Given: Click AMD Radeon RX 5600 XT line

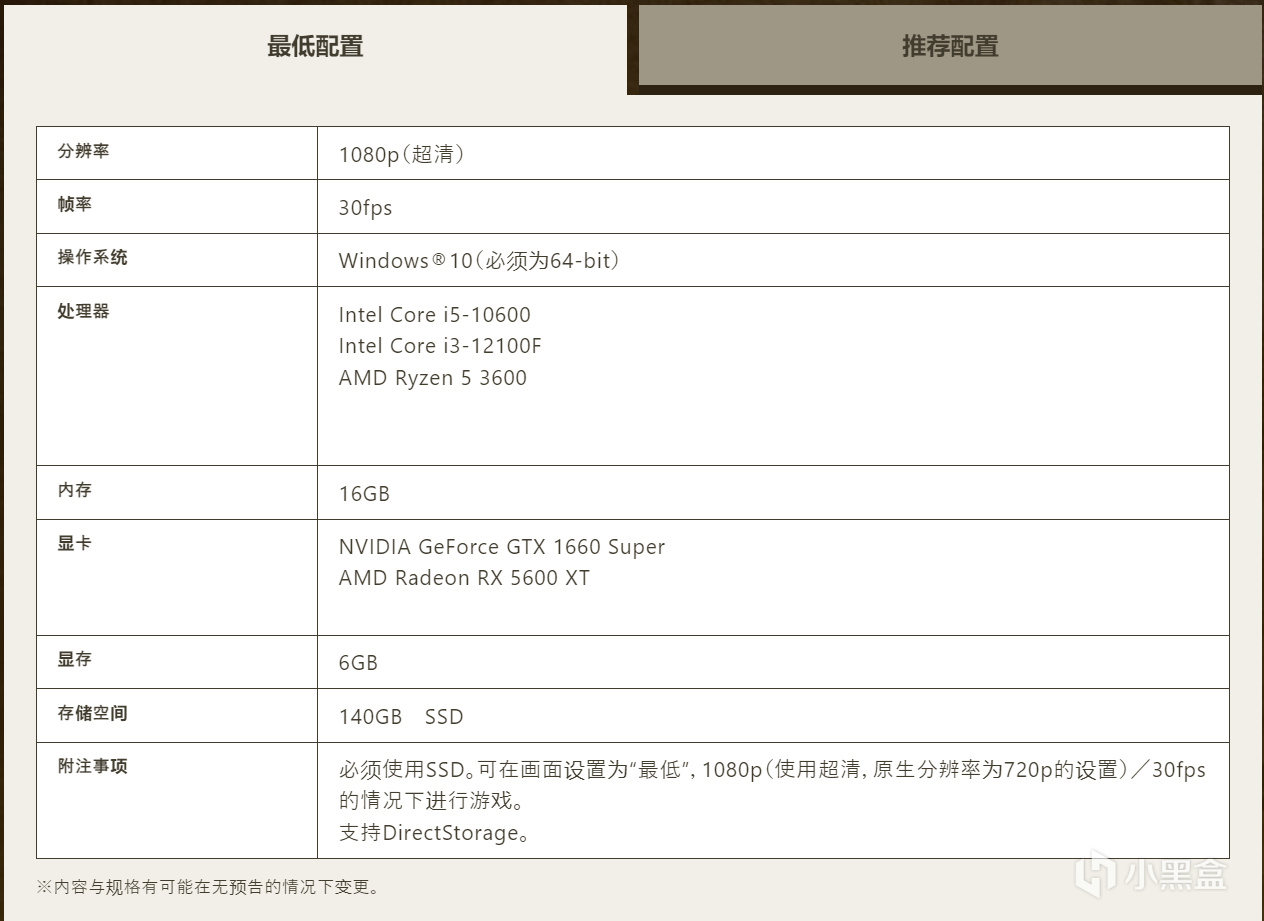Looking at the screenshot, I should click(464, 578).
